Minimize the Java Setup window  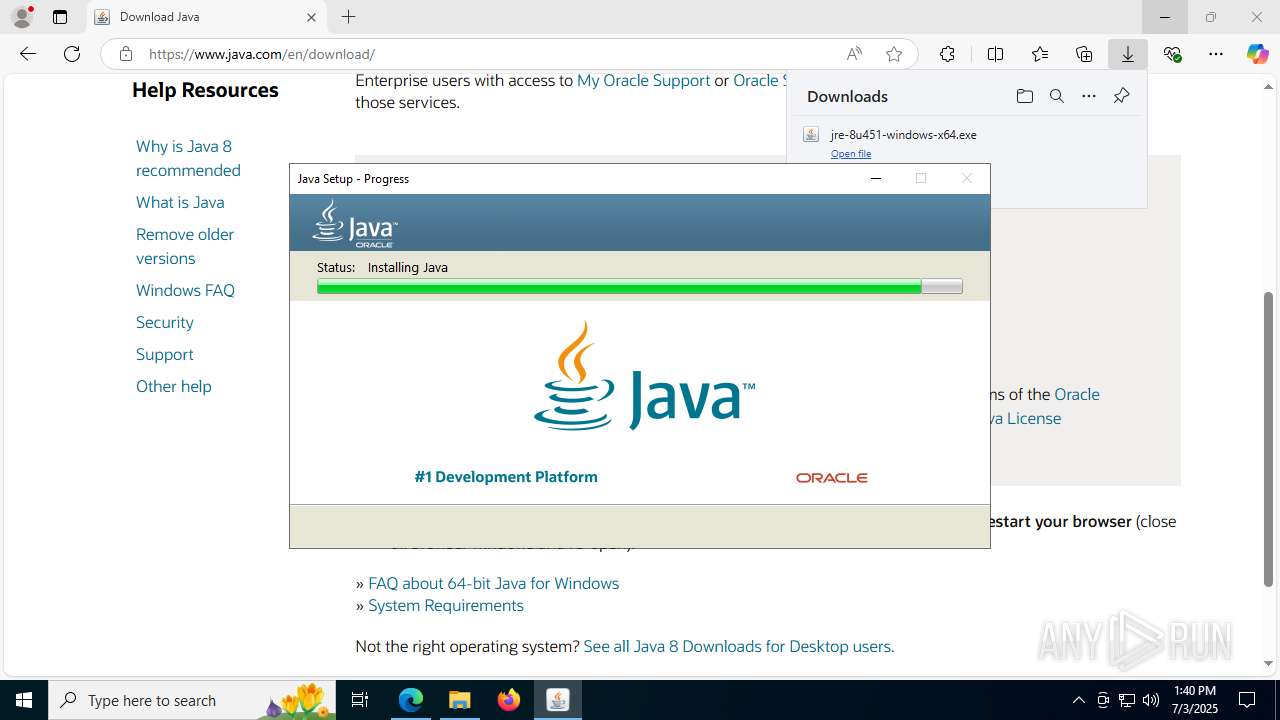876,178
